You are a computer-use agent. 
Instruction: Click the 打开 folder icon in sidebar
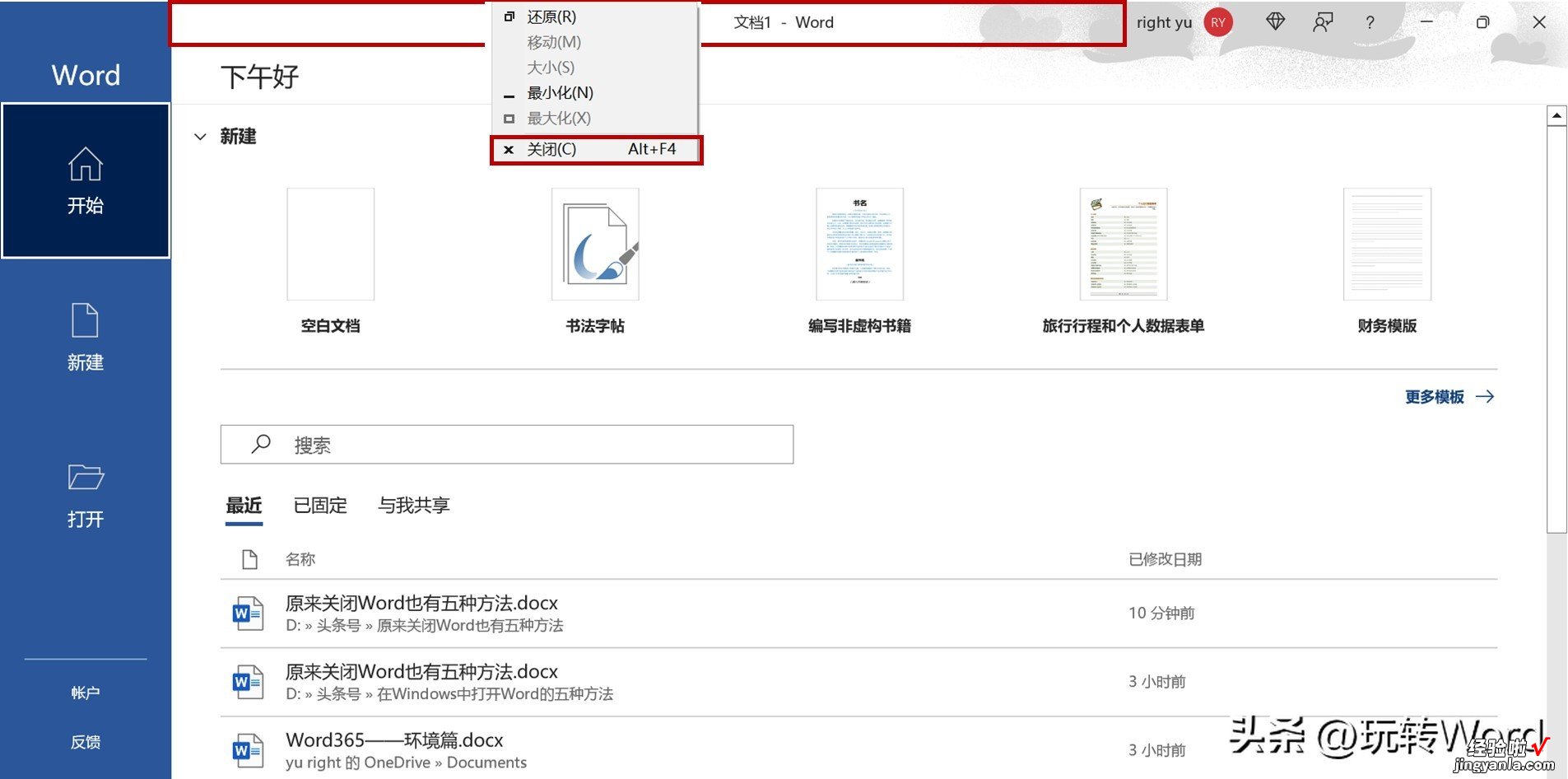point(86,495)
